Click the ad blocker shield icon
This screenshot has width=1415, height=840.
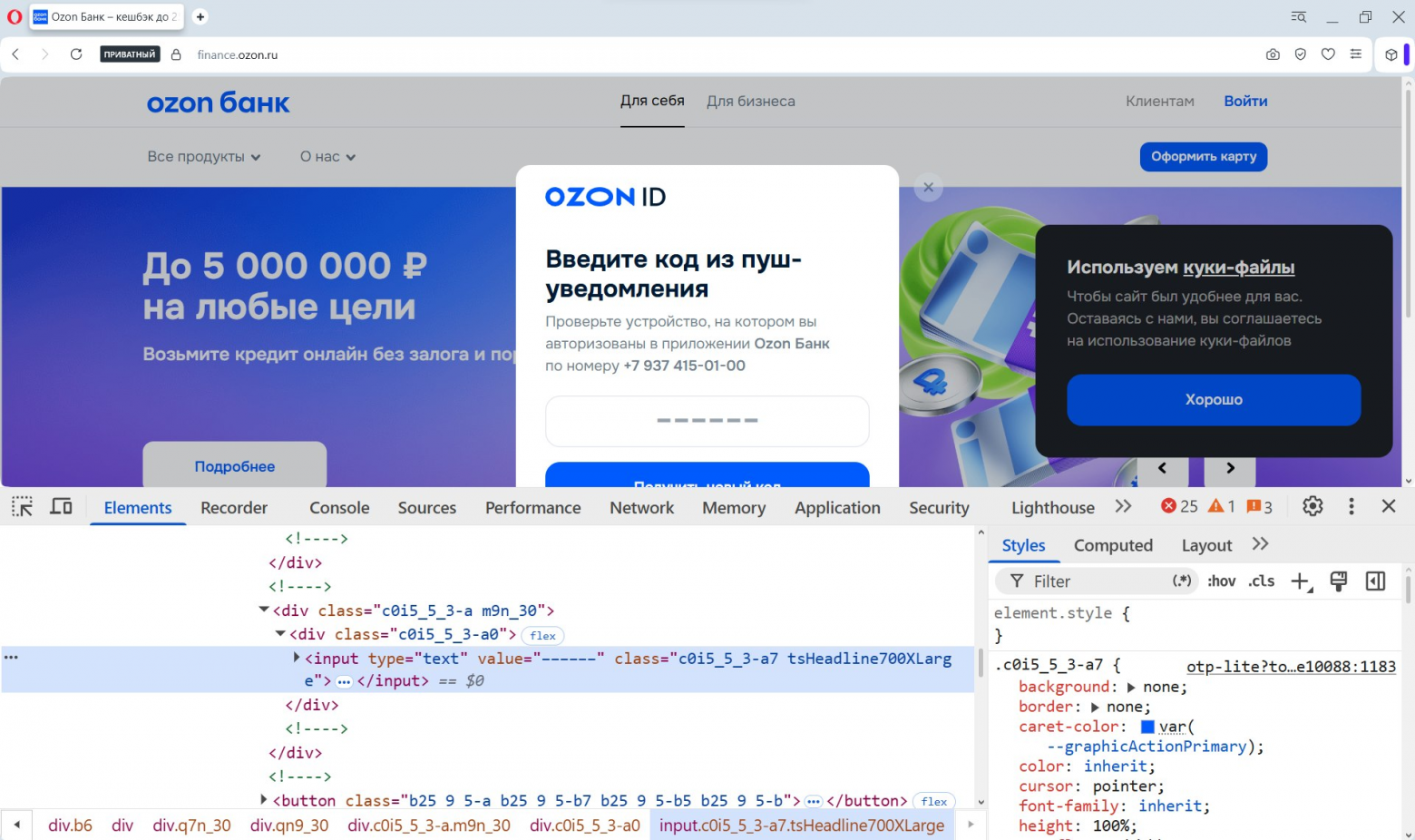coord(1300,54)
